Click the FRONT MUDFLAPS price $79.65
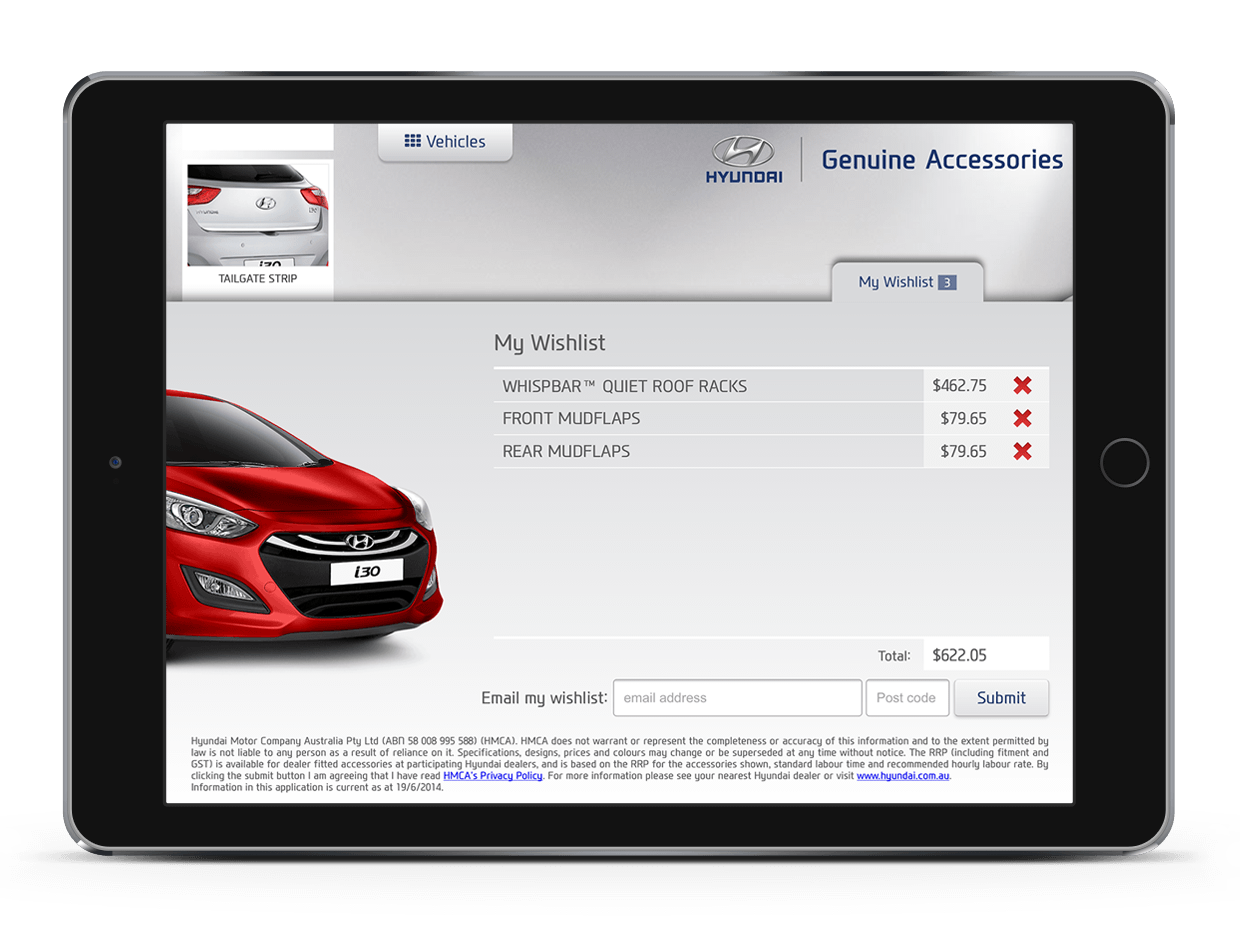 (962, 418)
